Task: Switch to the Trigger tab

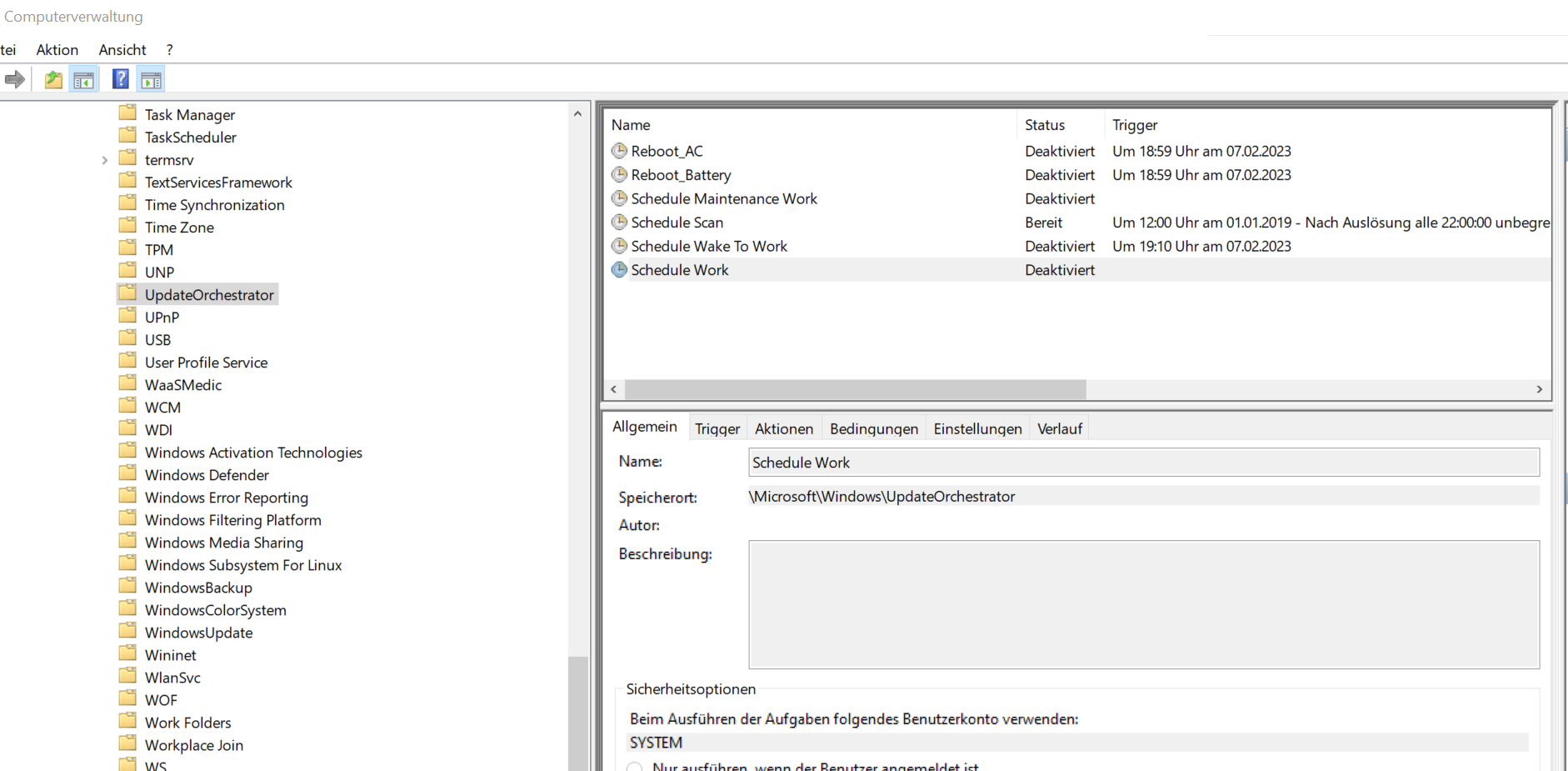Action: click(717, 428)
